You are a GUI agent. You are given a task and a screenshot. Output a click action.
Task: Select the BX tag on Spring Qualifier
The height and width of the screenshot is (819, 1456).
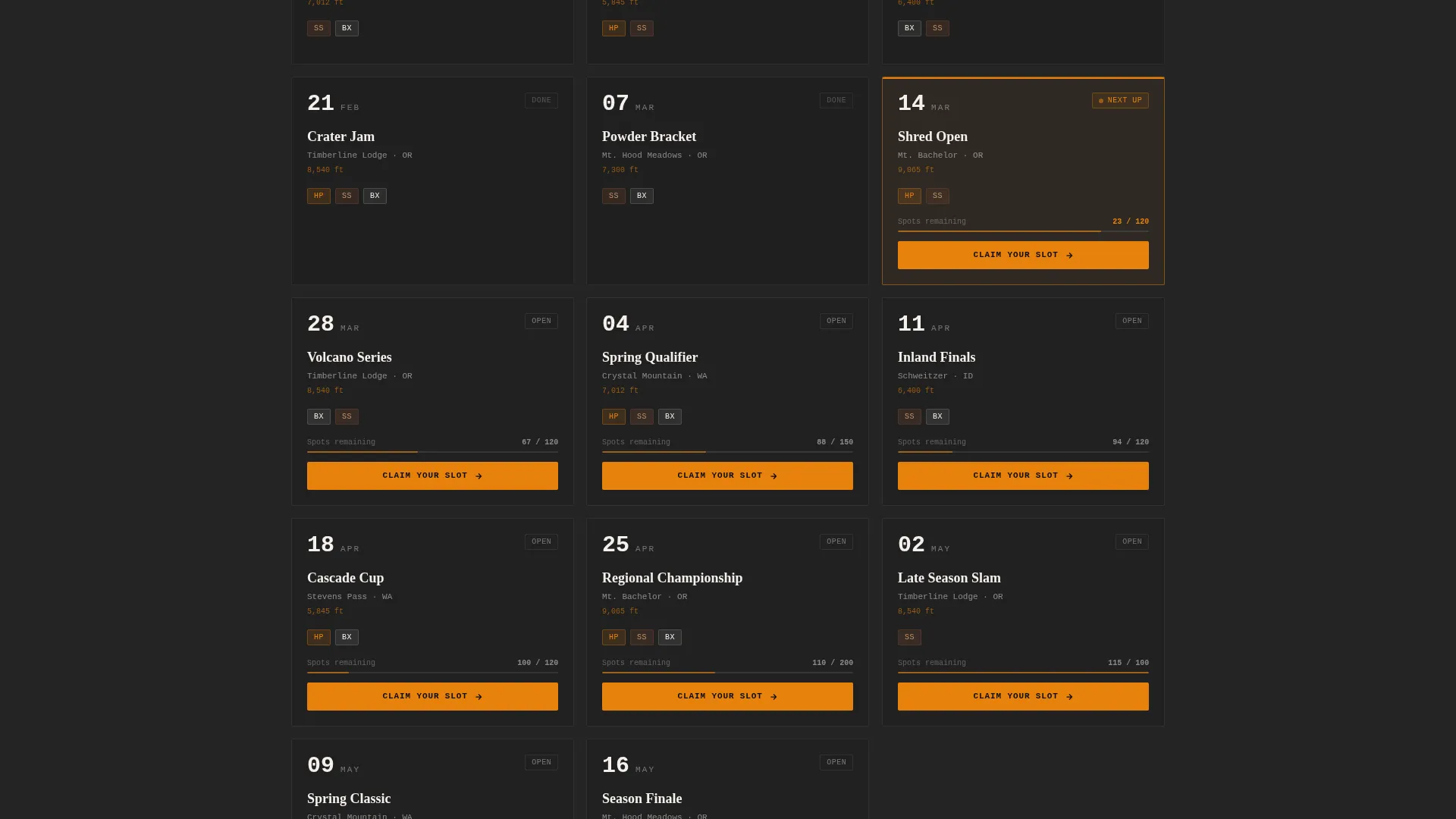[670, 417]
